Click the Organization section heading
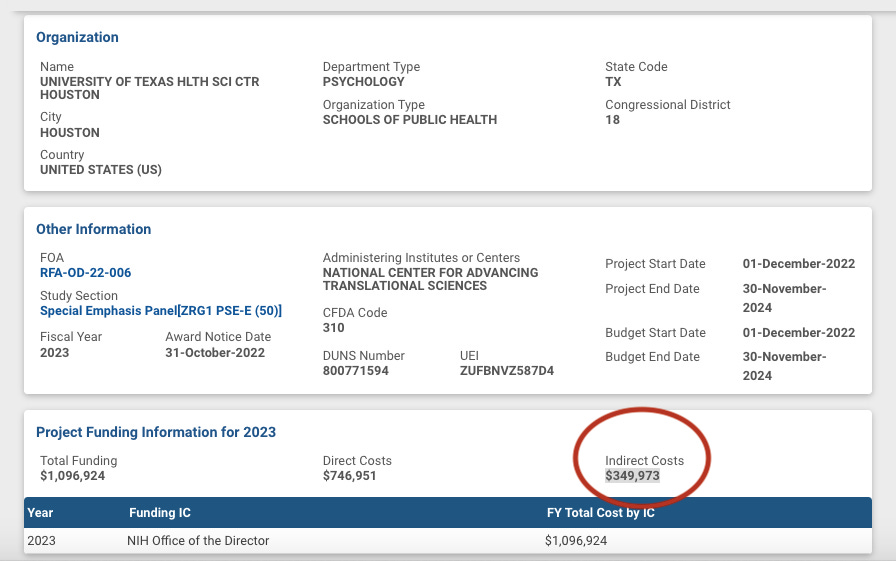This screenshot has height=561, width=896. (77, 37)
